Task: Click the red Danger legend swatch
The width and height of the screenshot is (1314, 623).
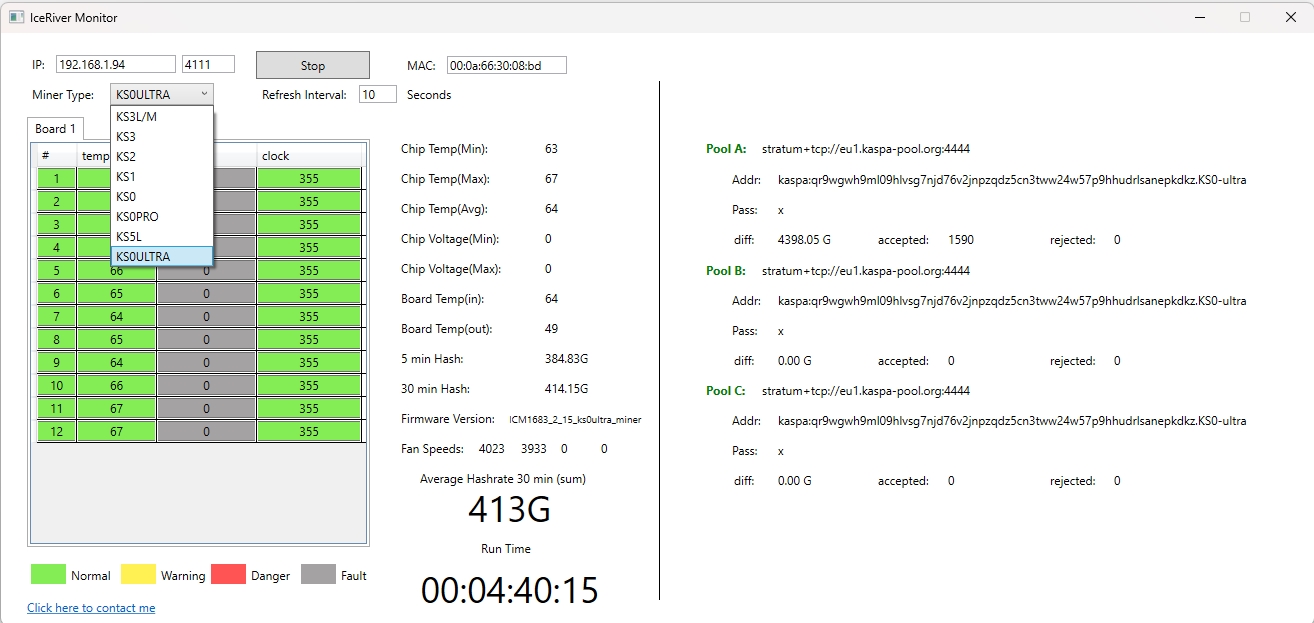Action: click(x=228, y=574)
